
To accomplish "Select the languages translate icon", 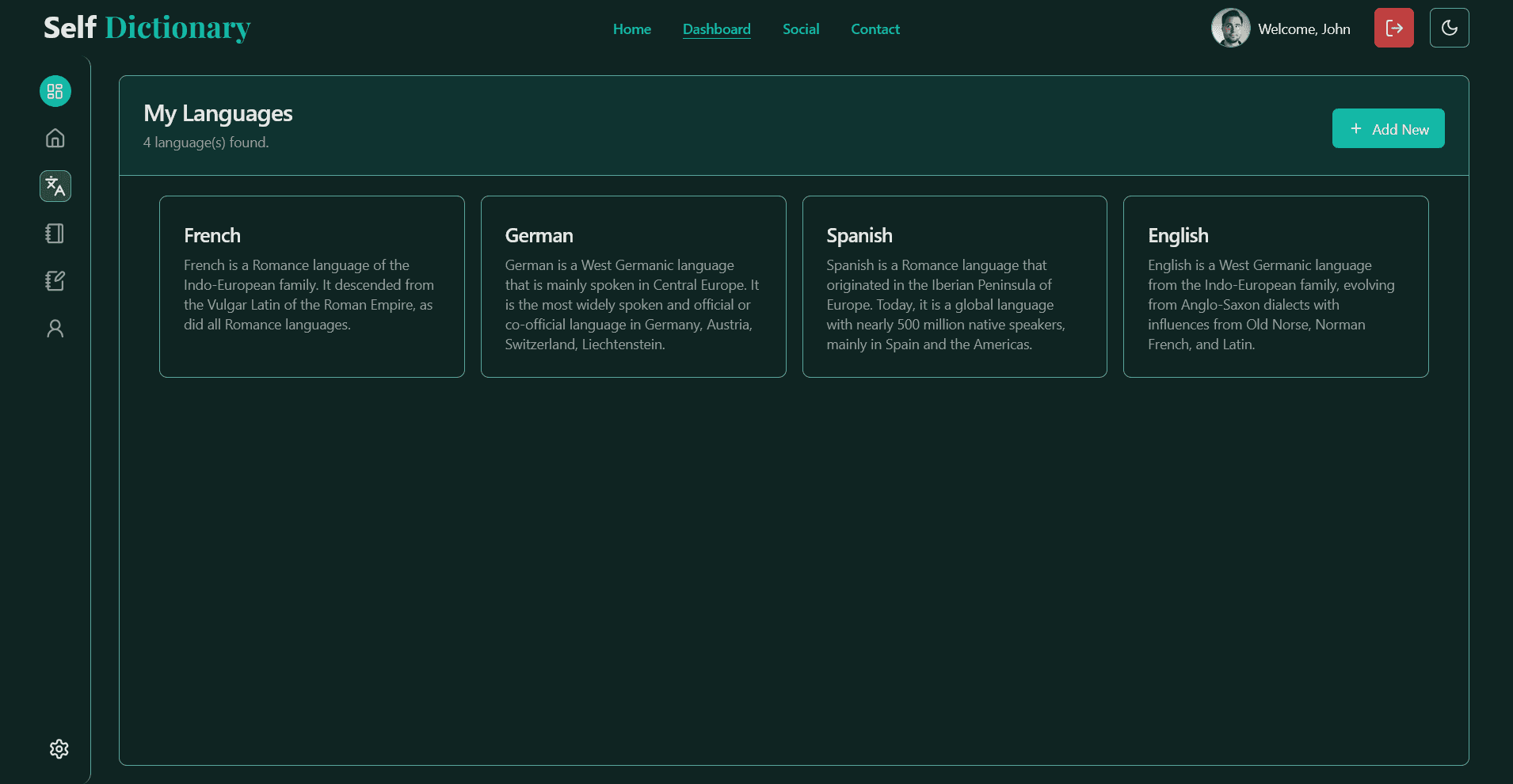I will tap(55, 186).
